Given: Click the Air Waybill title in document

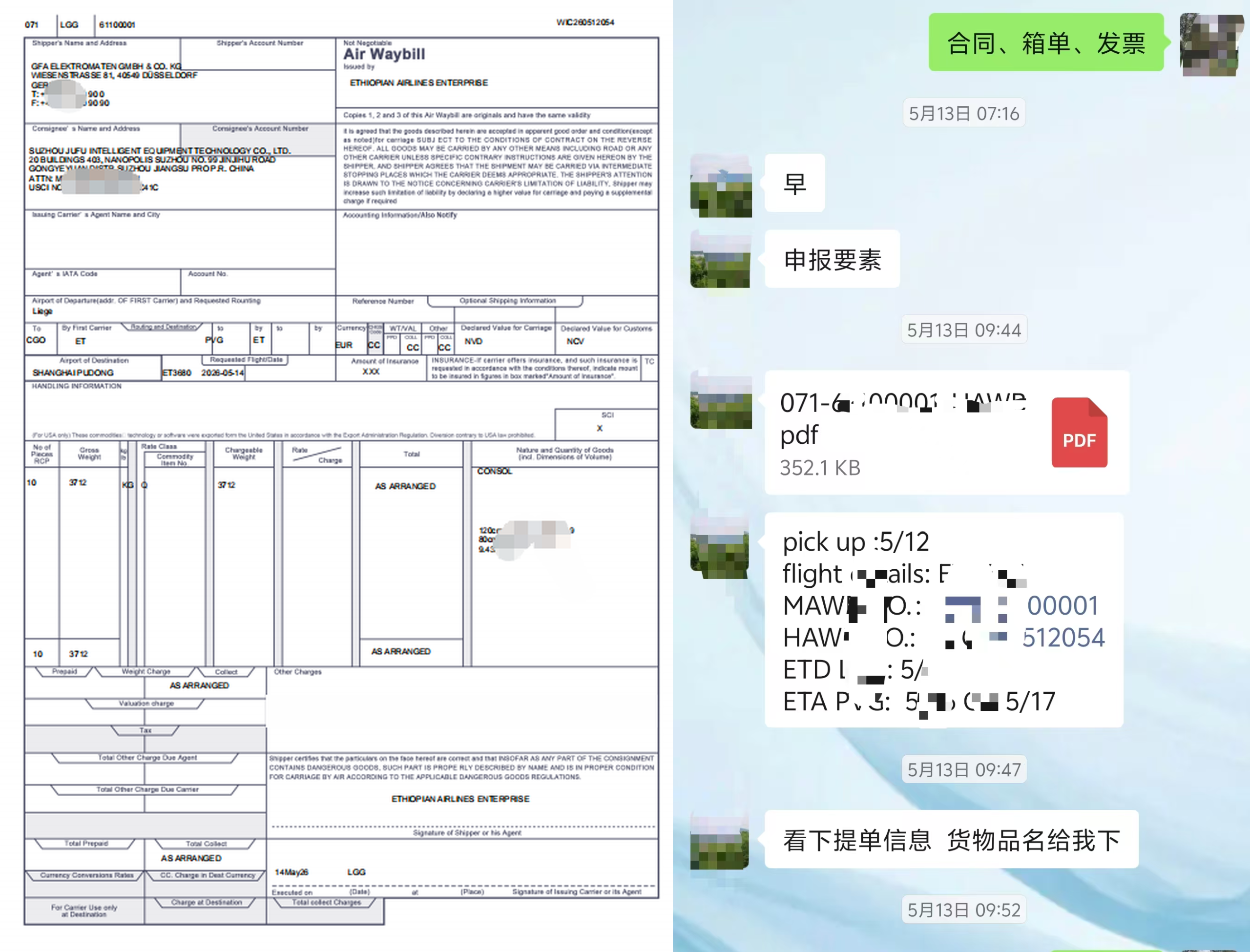Looking at the screenshot, I should 384,54.
